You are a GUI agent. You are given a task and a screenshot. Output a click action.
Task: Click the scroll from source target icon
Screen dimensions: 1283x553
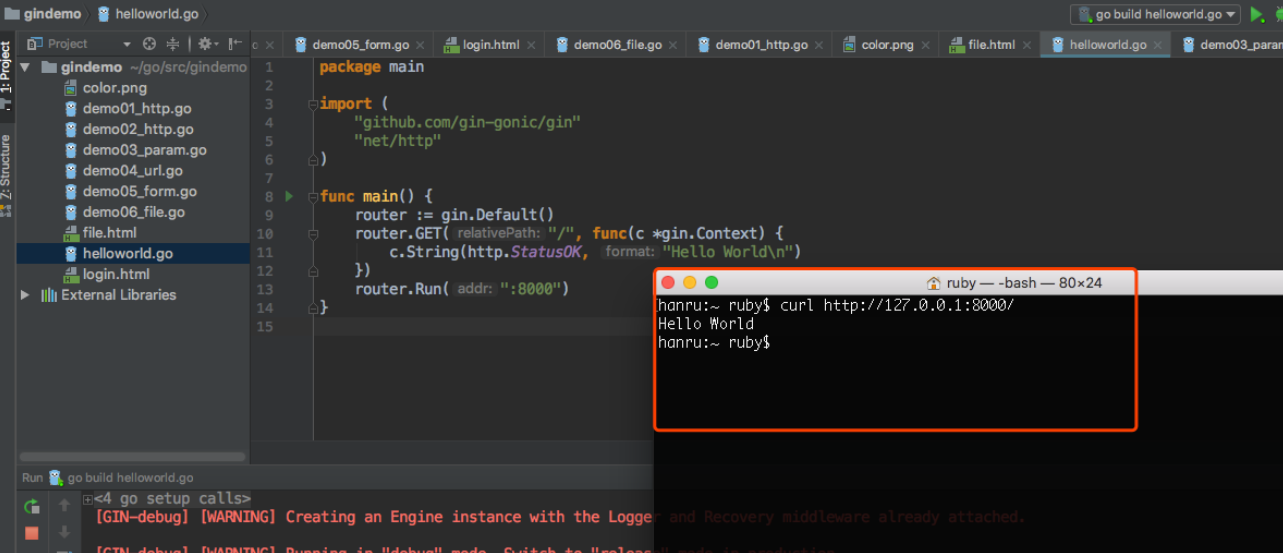[x=150, y=44]
